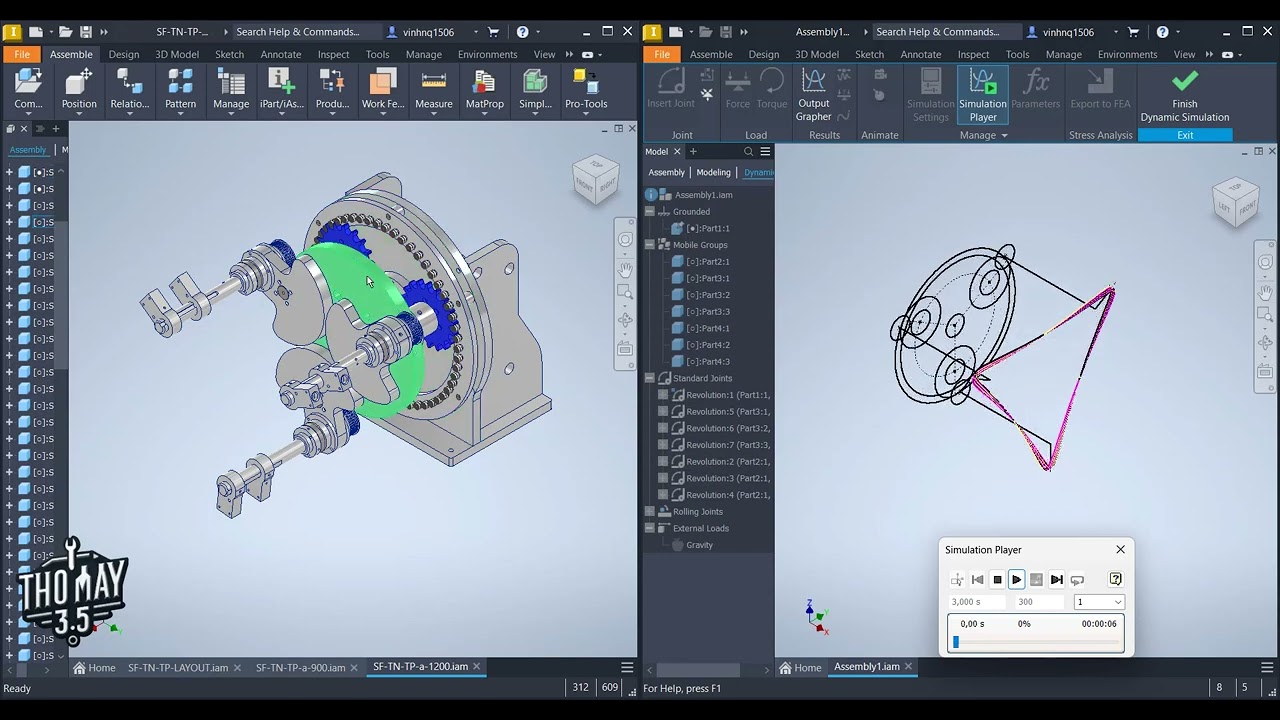The width and height of the screenshot is (1280, 720).
Task: Open Simulation Settings in ribbon
Action: point(930,95)
